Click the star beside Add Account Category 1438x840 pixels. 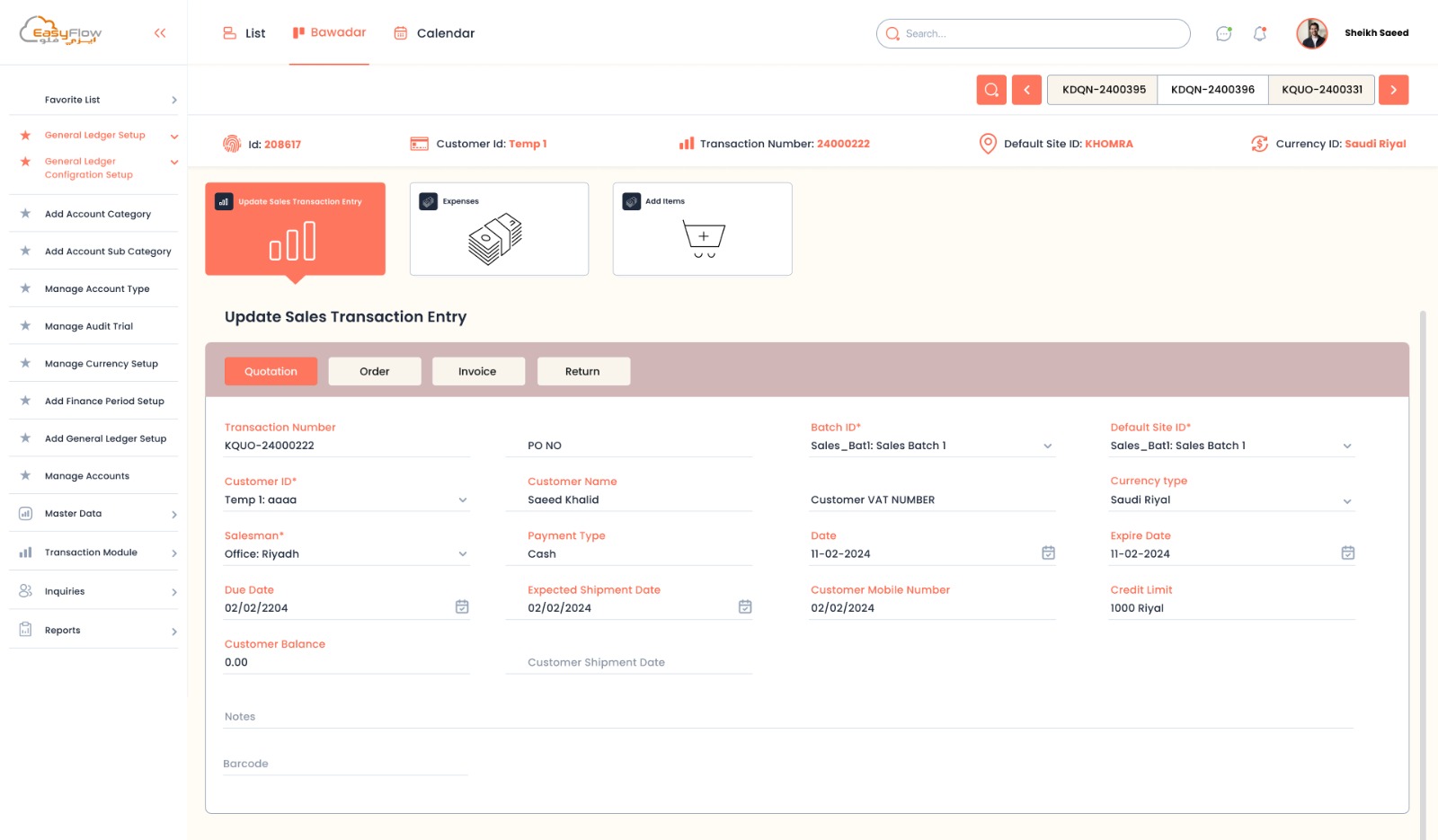[x=25, y=213]
